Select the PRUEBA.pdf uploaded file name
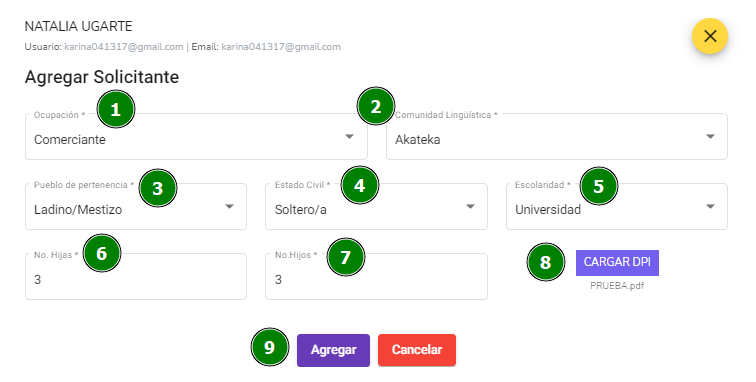Image resolution: width=756 pixels, height=382 pixels. [617, 286]
